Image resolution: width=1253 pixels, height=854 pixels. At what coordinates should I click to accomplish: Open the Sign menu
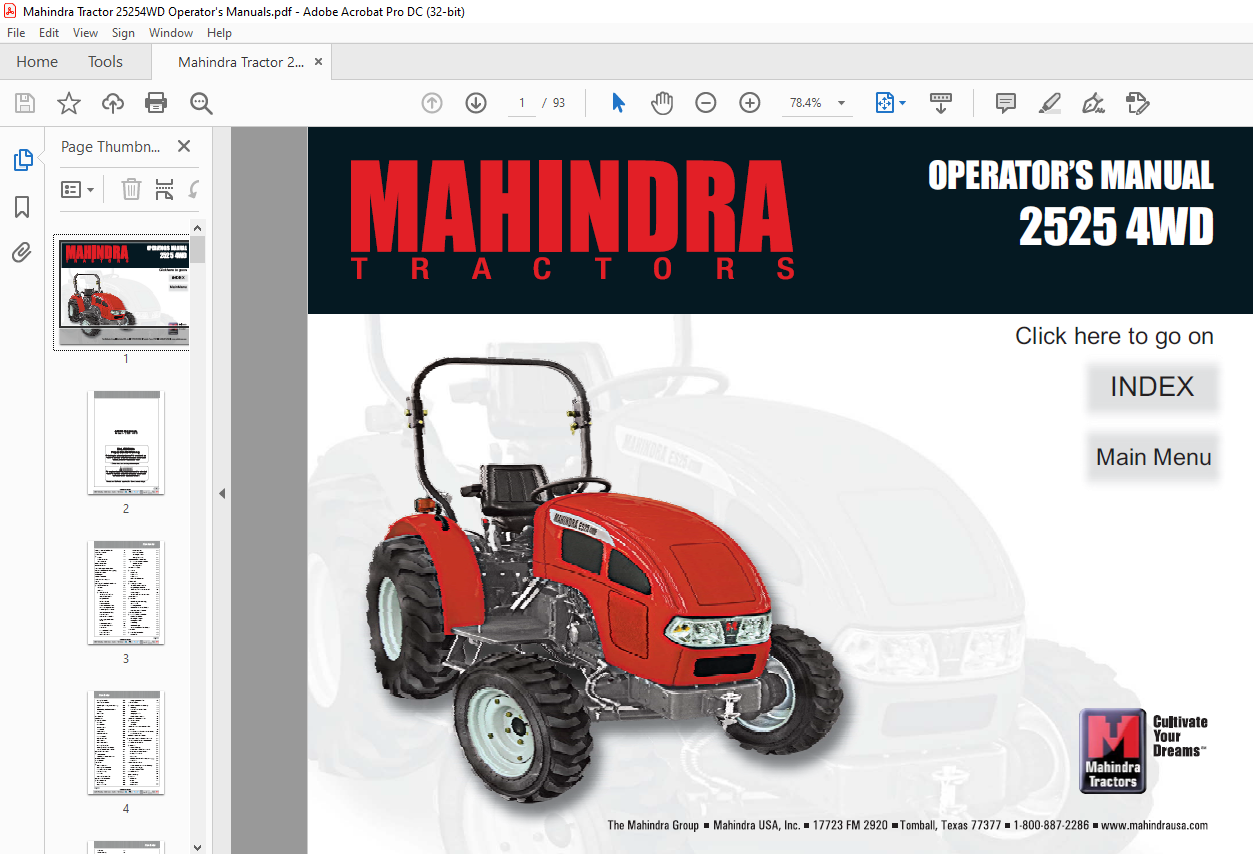pos(123,33)
